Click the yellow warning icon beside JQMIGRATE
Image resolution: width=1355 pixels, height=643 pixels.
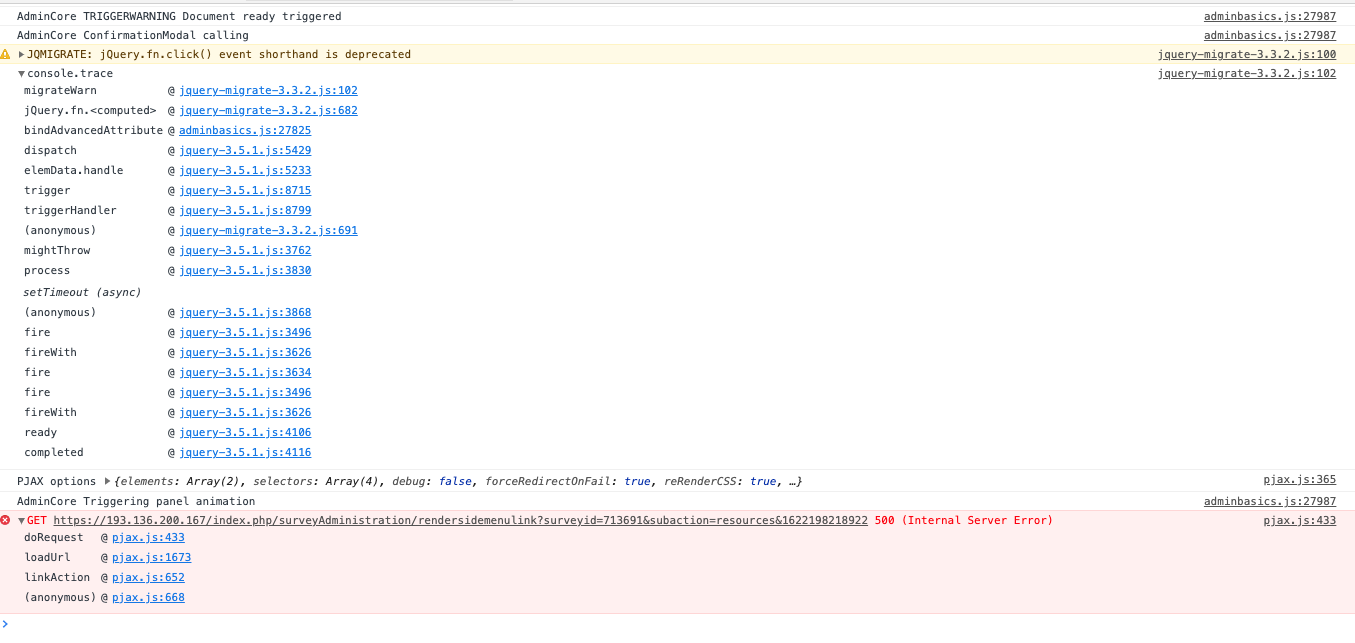tap(5, 54)
